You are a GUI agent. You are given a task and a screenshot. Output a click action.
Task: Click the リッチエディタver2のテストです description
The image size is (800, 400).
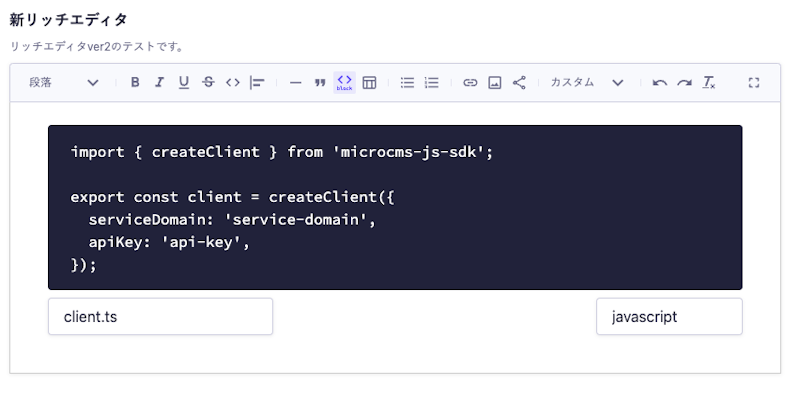(97, 46)
